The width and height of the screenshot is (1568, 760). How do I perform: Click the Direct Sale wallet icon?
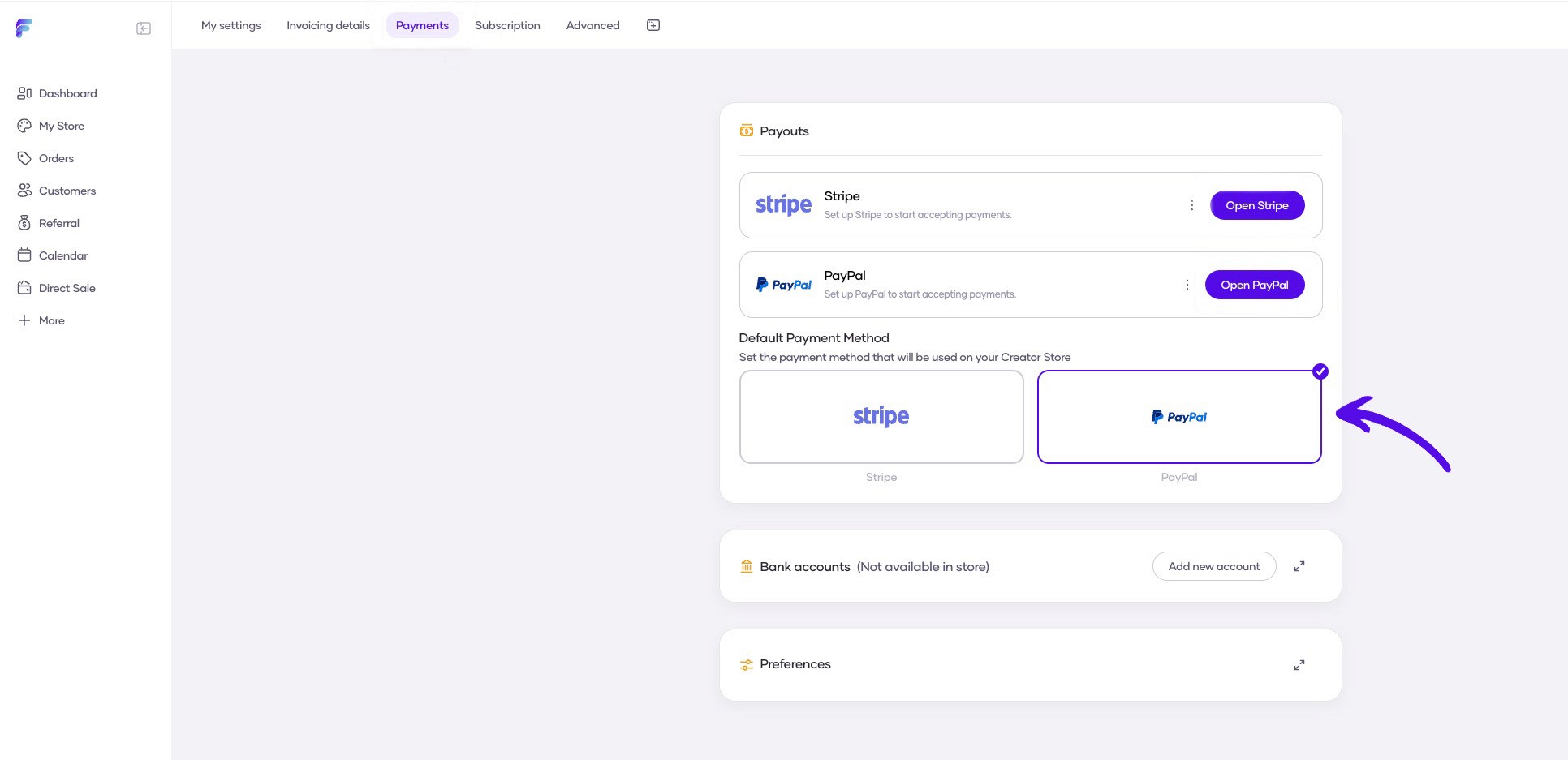tap(24, 288)
